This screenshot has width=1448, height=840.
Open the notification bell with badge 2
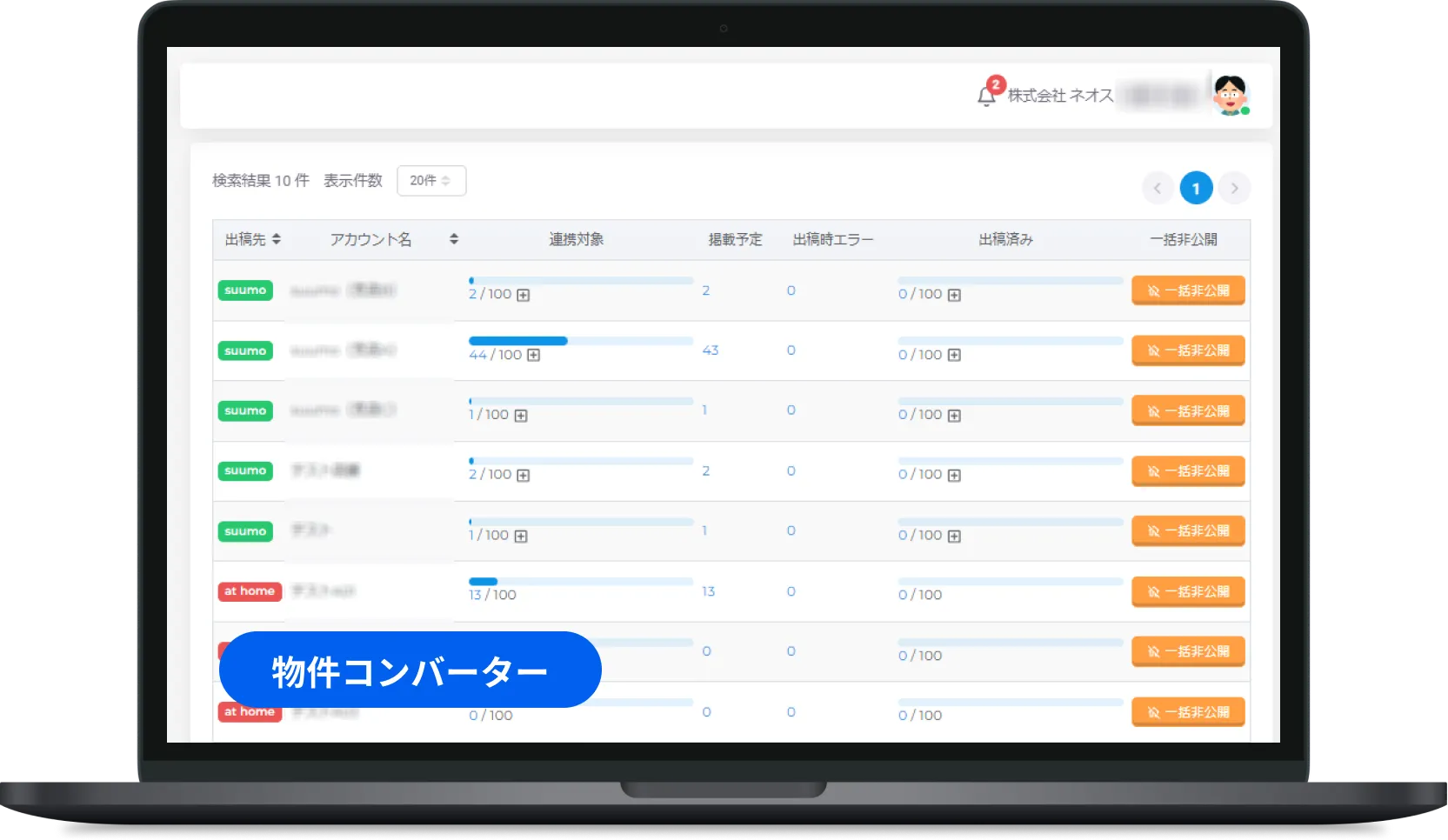coord(989,92)
